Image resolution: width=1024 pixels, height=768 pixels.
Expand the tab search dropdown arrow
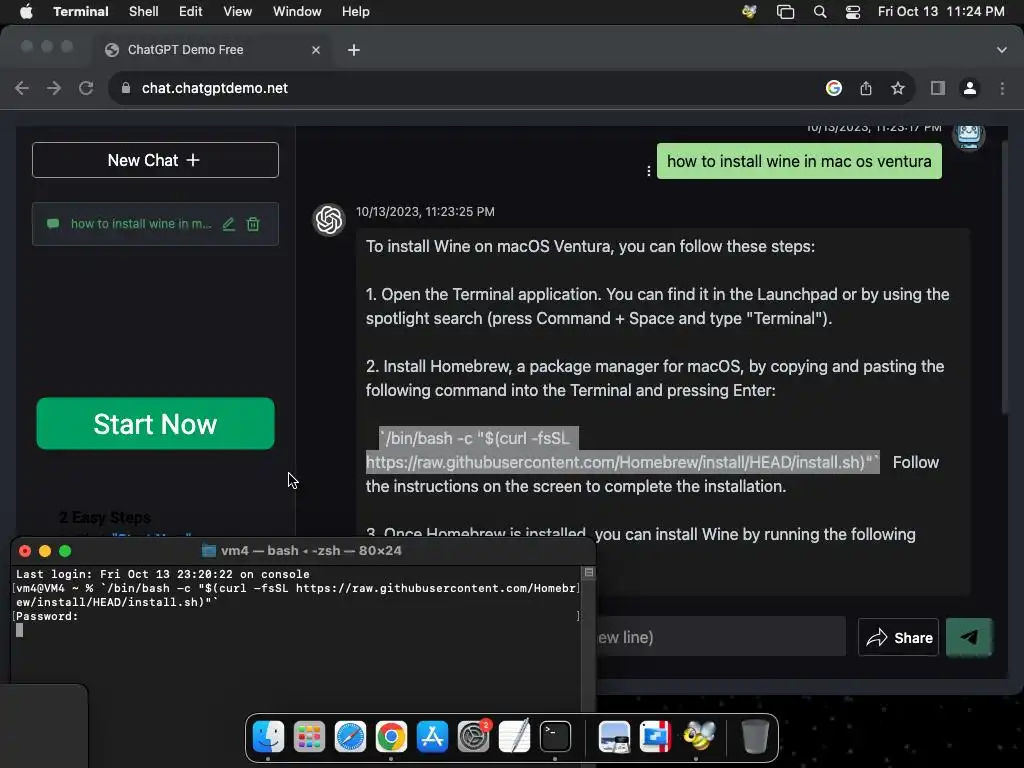(x=1002, y=50)
